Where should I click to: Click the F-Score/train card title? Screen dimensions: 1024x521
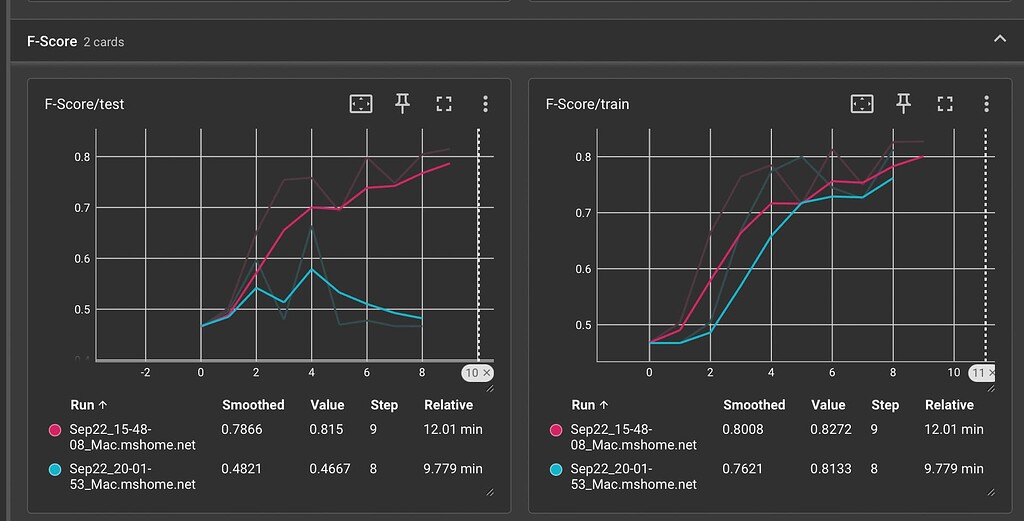(587, 104)
